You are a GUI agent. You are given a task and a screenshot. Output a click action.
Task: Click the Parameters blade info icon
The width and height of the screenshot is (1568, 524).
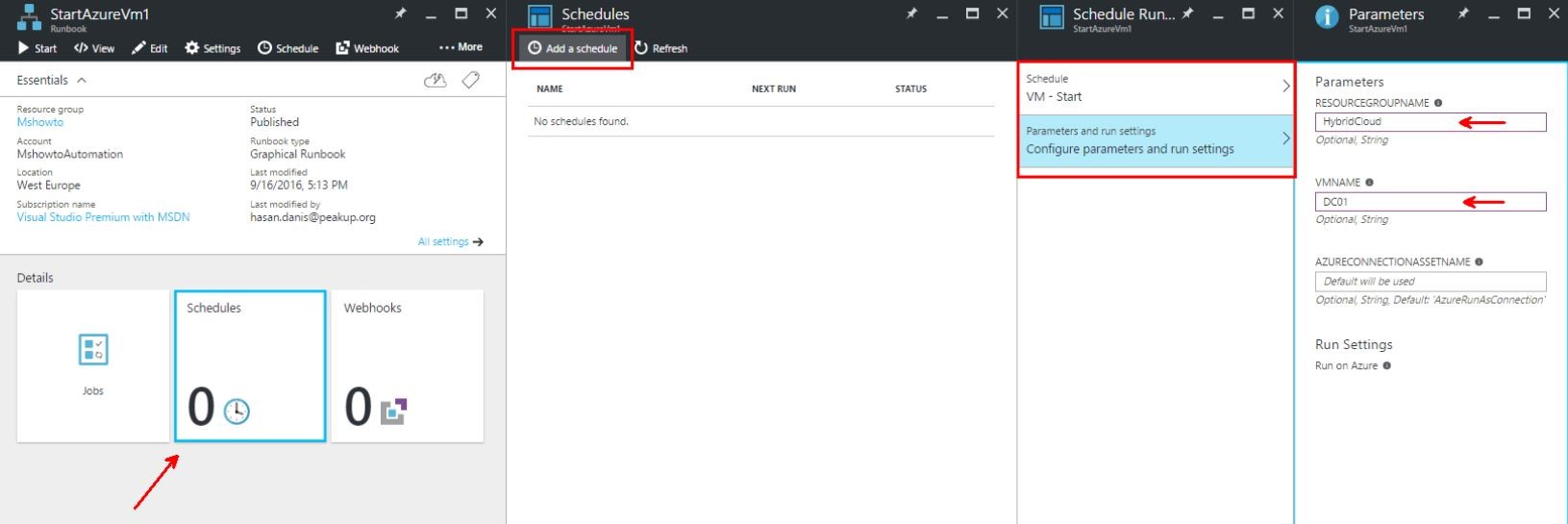point(1327,17)
